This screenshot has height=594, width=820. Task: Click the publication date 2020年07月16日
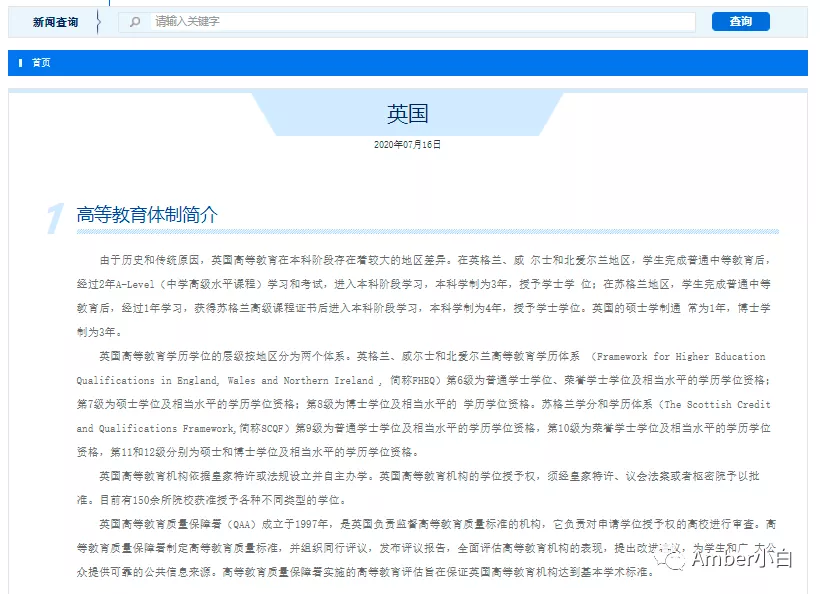(407, 145)
